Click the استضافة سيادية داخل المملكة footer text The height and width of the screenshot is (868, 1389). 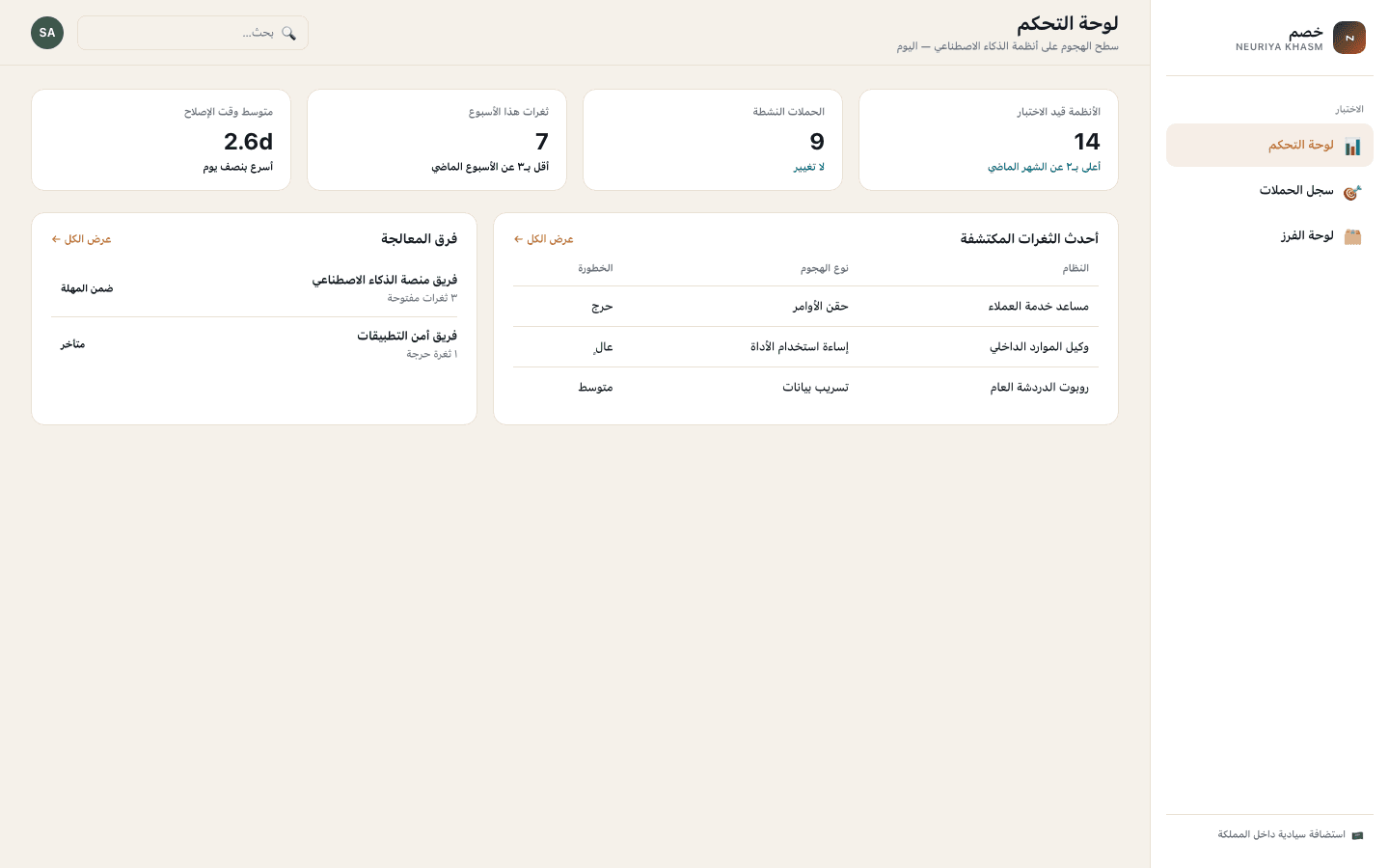click(1281, 835)
